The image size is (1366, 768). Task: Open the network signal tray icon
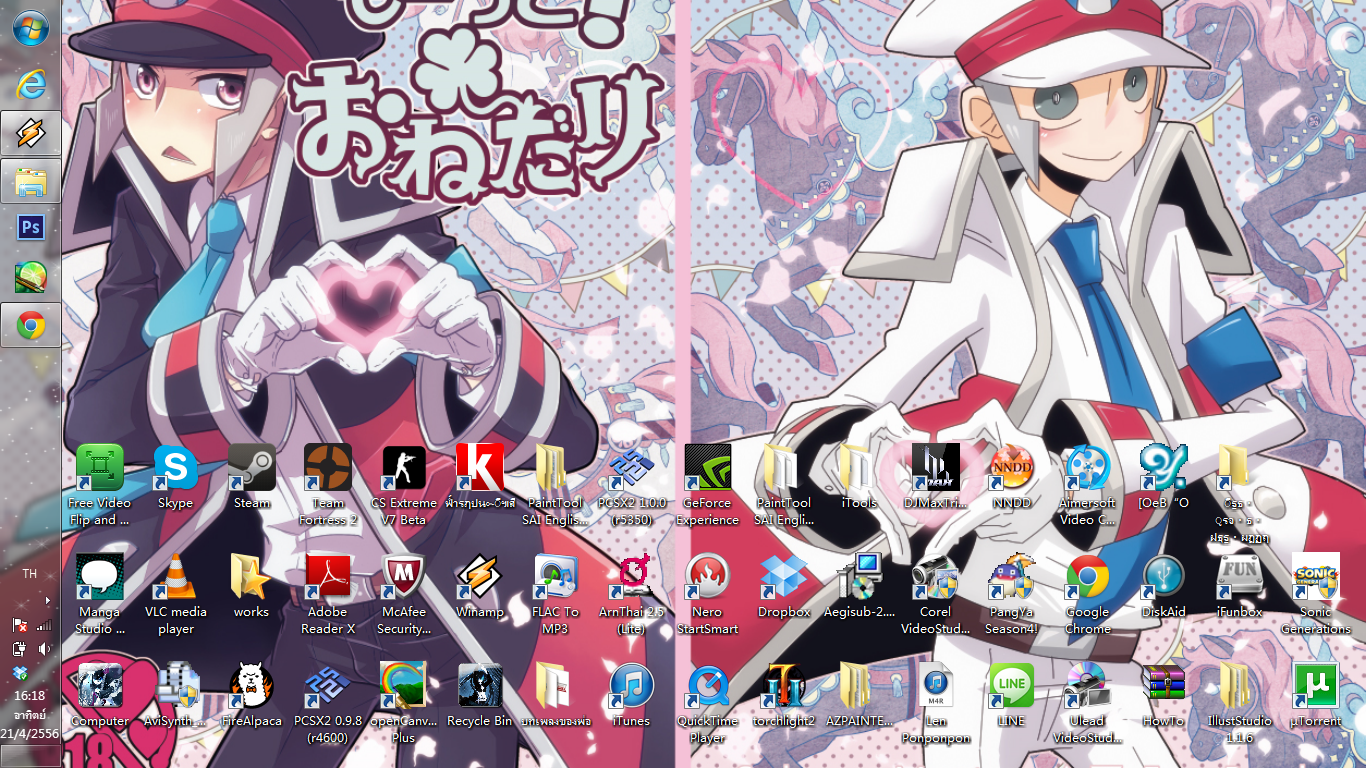[x=43, y=625]
